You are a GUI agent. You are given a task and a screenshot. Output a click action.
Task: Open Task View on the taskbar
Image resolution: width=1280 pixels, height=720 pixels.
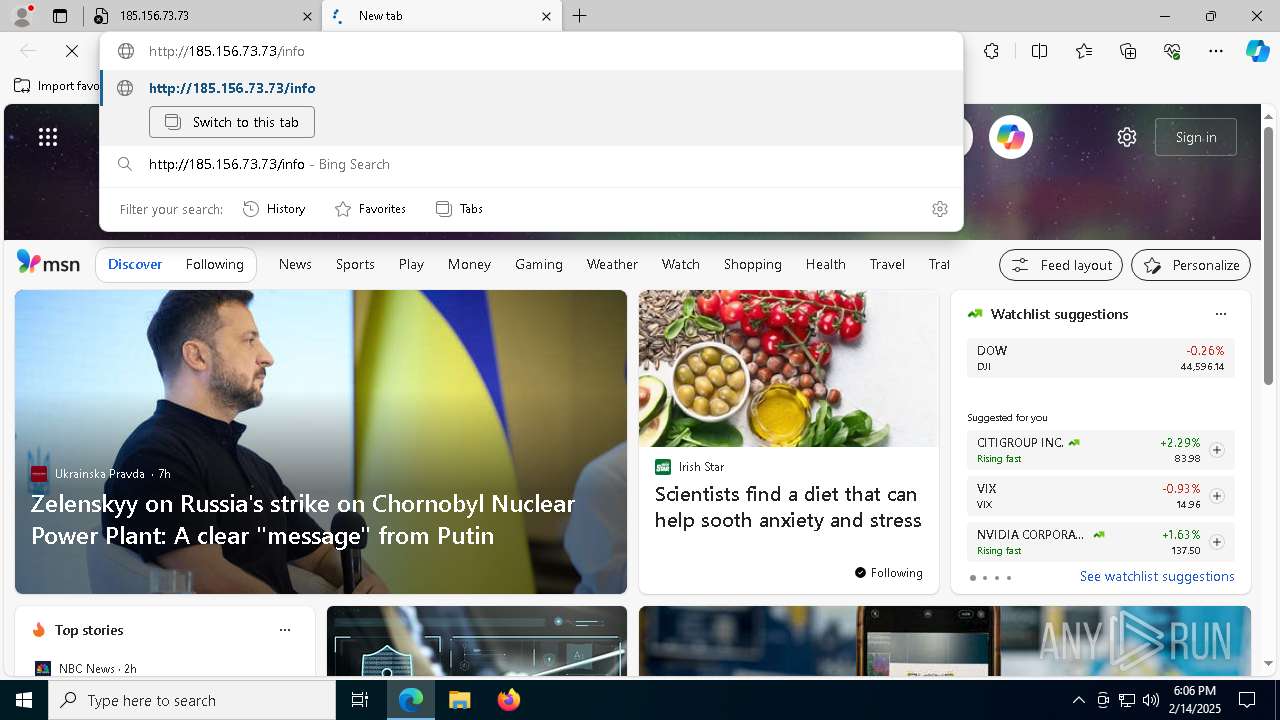pos(360,700)
